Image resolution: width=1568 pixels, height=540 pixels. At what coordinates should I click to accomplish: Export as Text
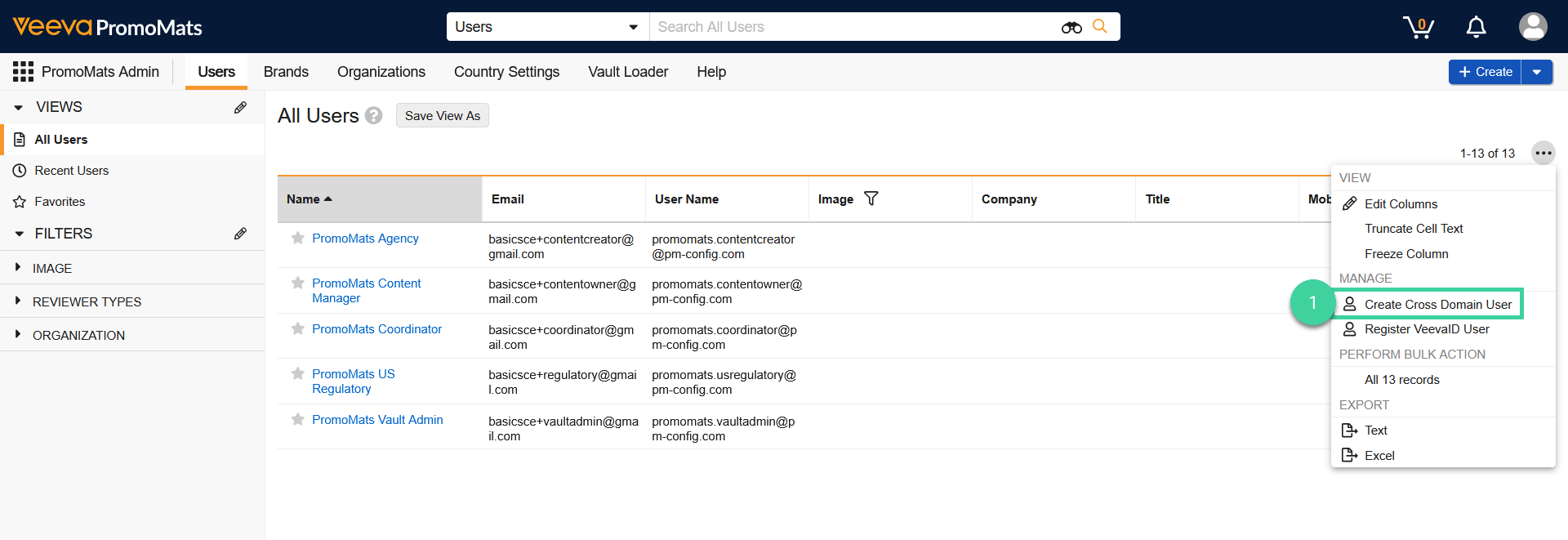pos(1443,431)
